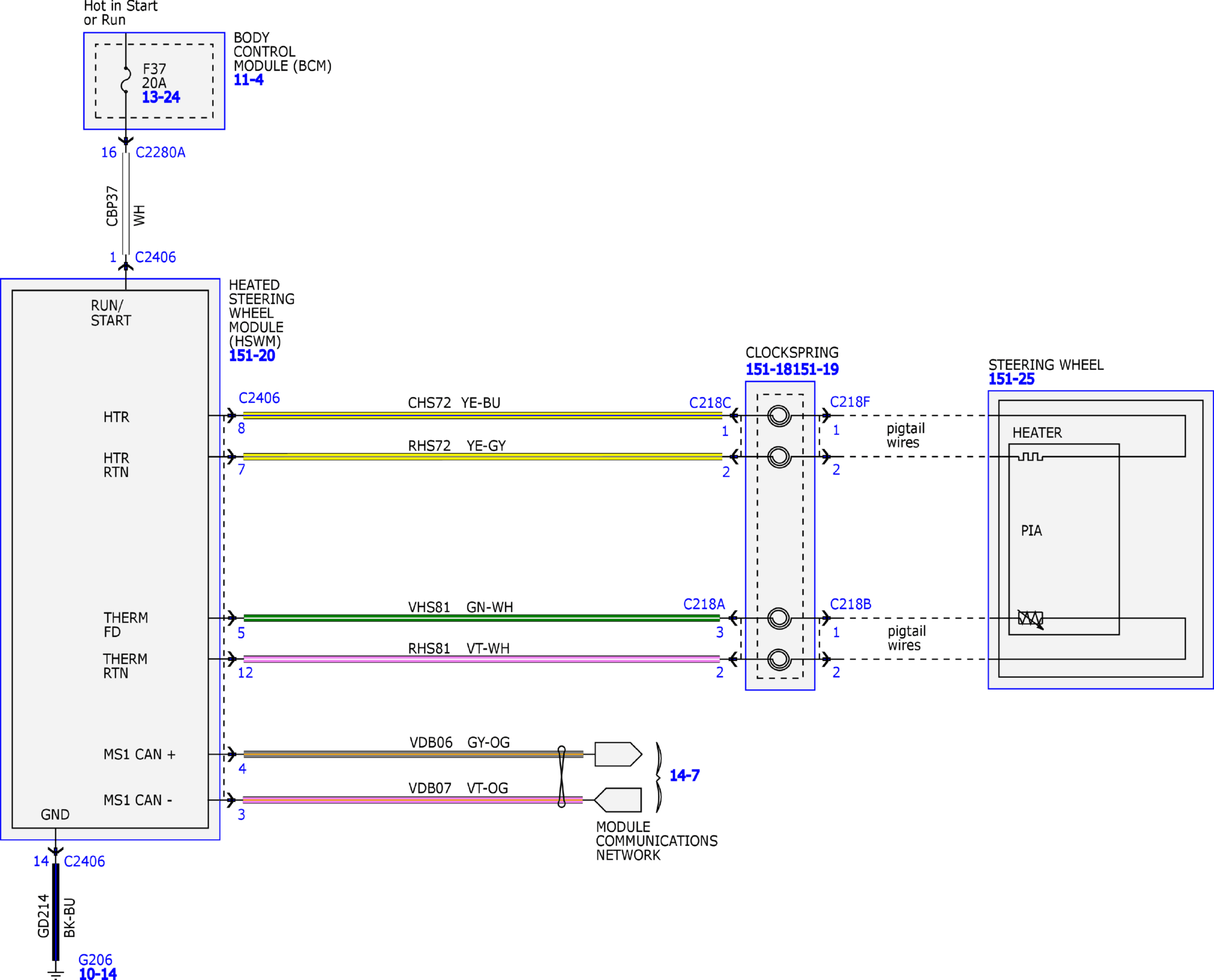This screenshot has height=980, width=1214.
Task: Open the 151-20 HSWM page link
Action: point(252,356)
